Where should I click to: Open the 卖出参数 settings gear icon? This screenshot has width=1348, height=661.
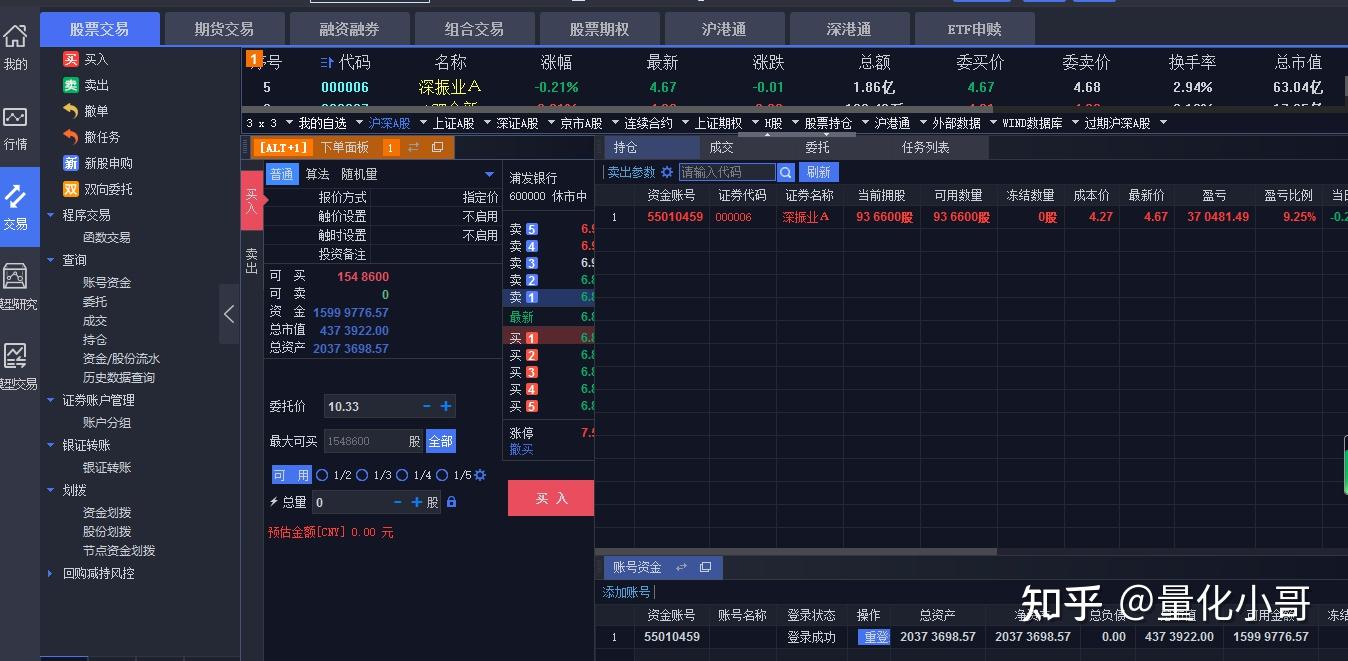[666, 172]
